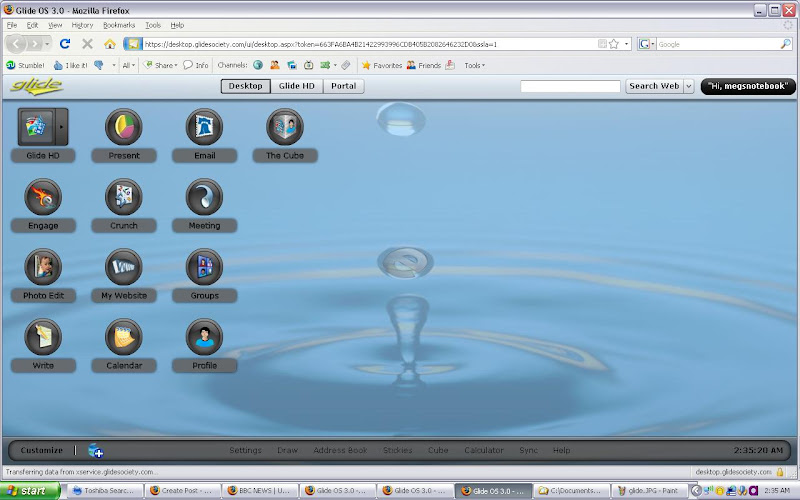The width and height of the screenshot is (800, 500).
Task: Expand the Search Web dropdown
Action: (688, 86)
